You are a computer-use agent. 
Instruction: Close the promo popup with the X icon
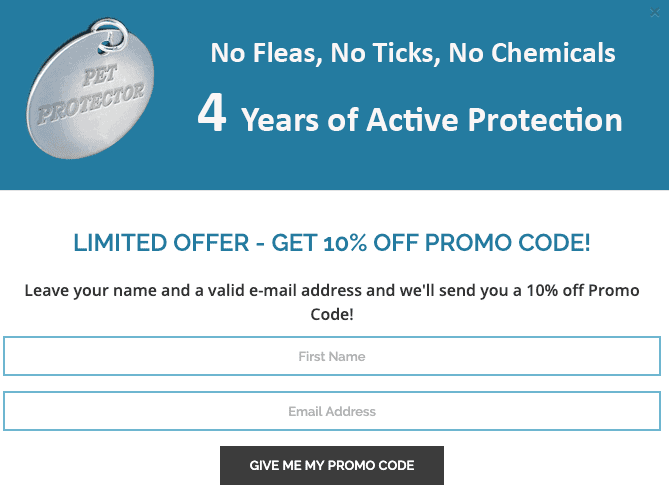tap(654, 13)
